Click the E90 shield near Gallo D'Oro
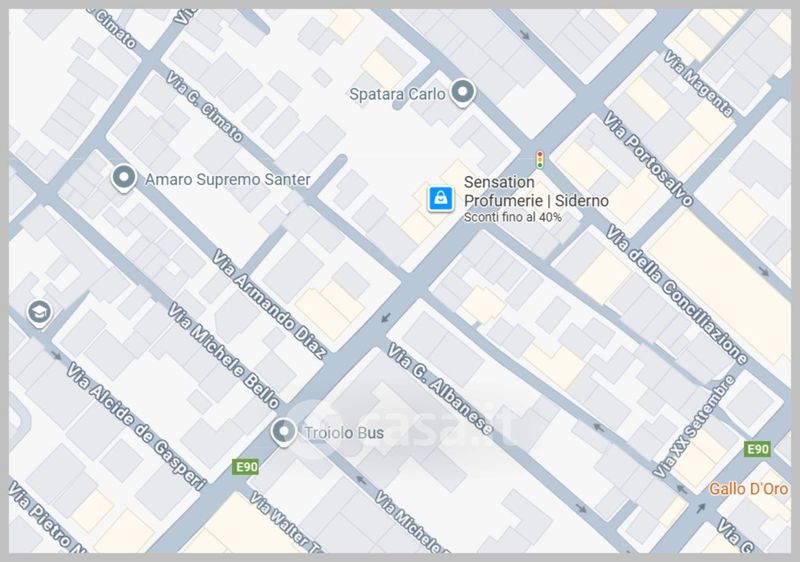Screen dimensions: 800x562 (x=757, y=449)
